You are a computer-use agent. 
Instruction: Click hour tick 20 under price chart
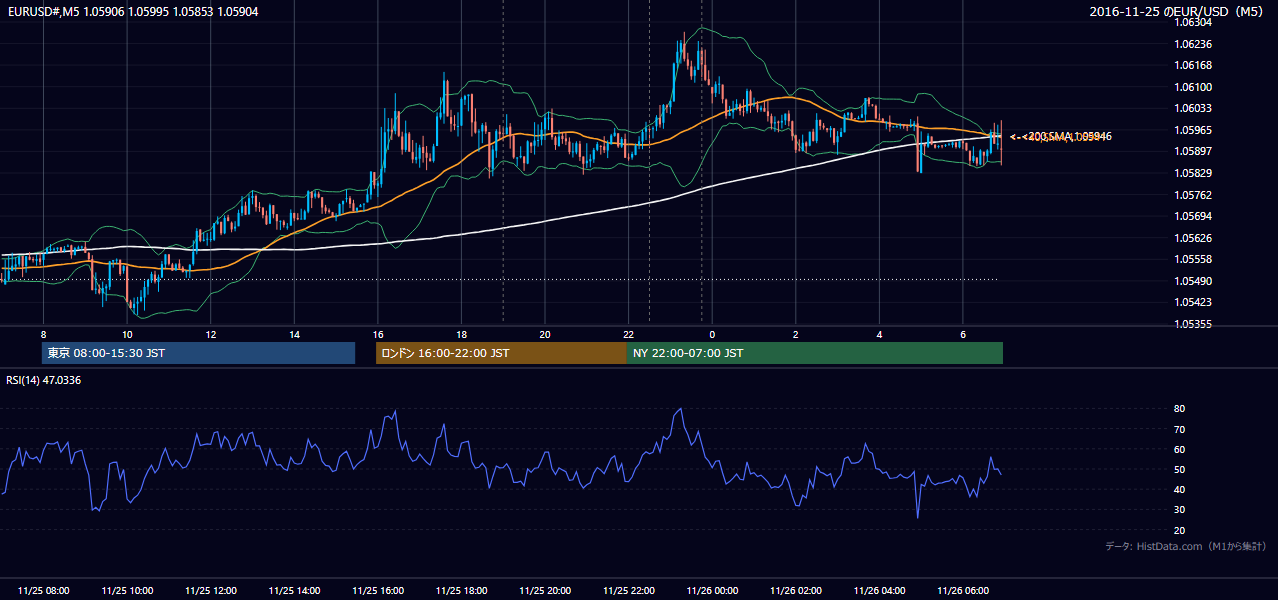pos(545,334)
